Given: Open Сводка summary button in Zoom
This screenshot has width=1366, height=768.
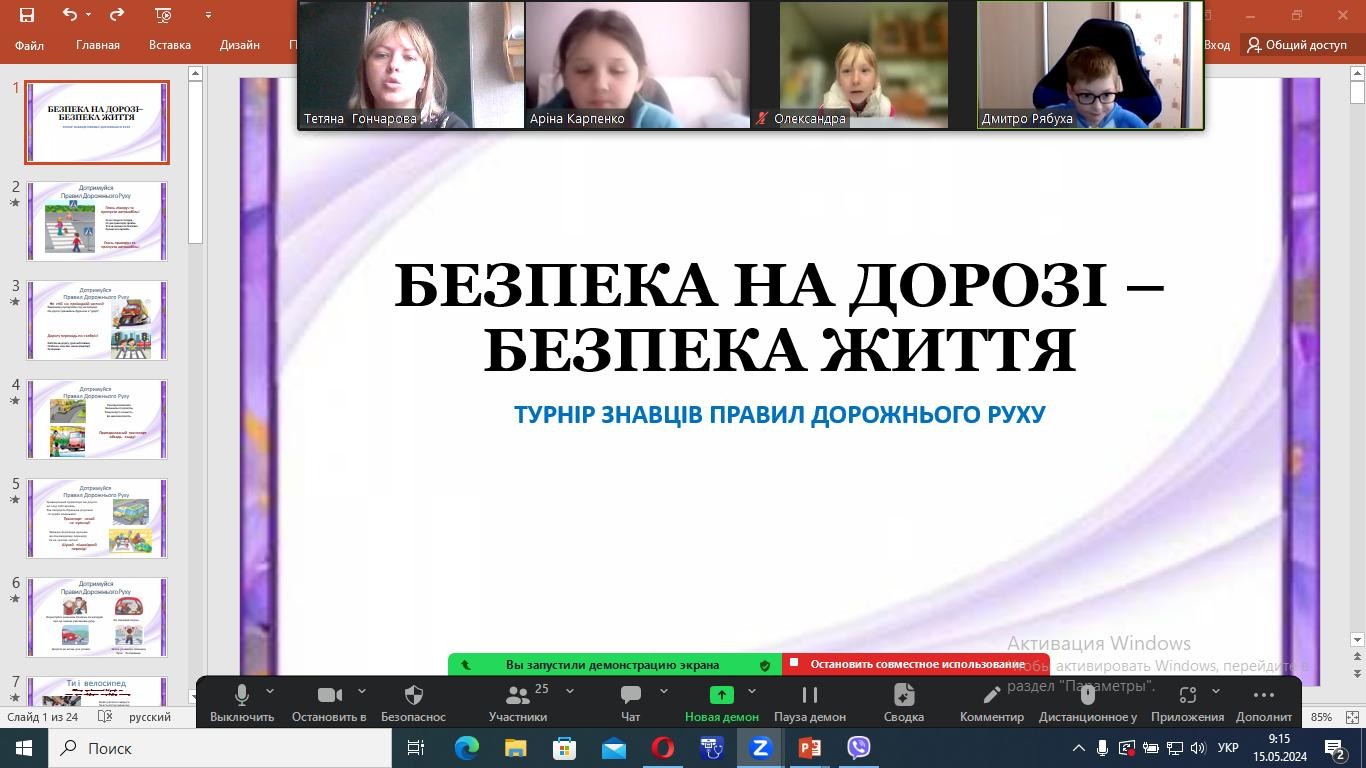Looking at the screenshot, I should (904, 702).
